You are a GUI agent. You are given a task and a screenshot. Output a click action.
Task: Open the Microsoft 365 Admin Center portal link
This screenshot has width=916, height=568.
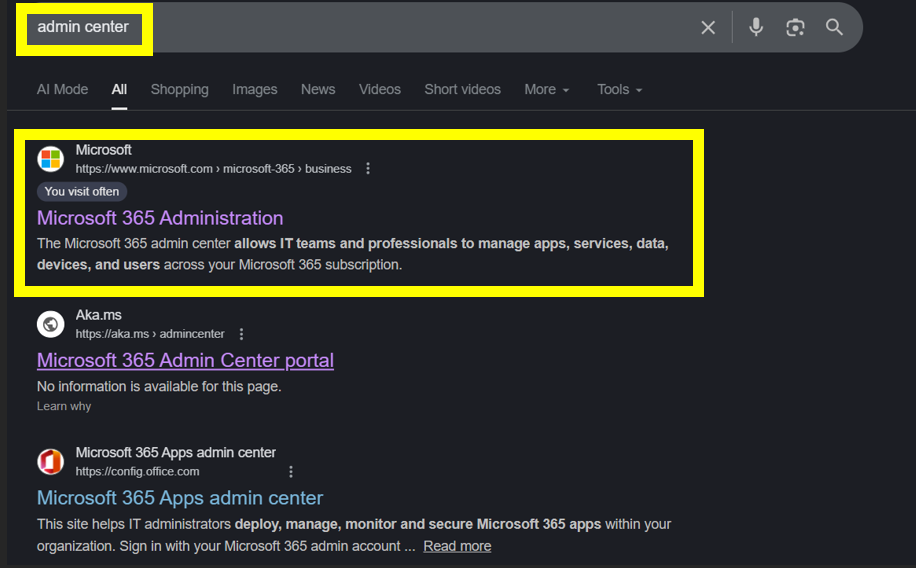185,360
